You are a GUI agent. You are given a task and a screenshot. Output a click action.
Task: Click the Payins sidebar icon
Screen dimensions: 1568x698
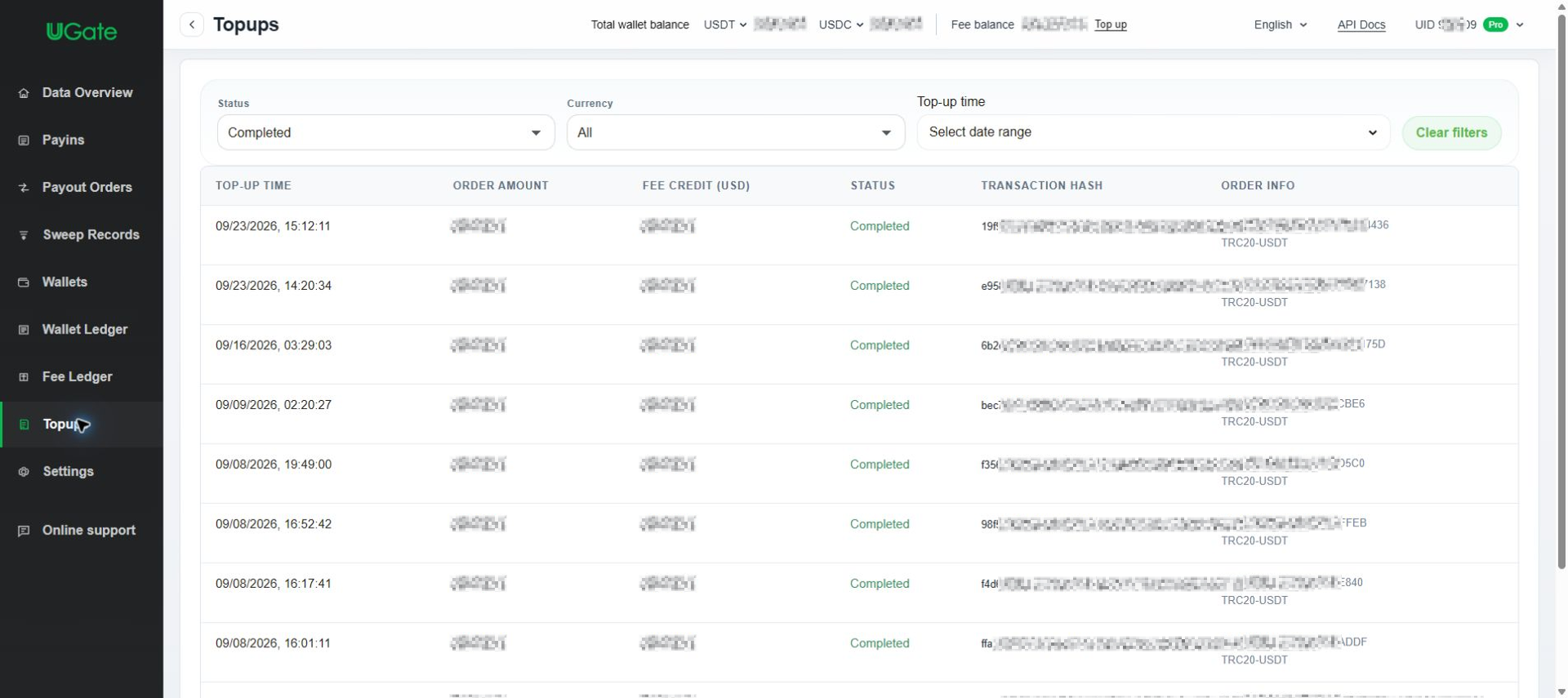pyautogui.click(x=24, y=140)
